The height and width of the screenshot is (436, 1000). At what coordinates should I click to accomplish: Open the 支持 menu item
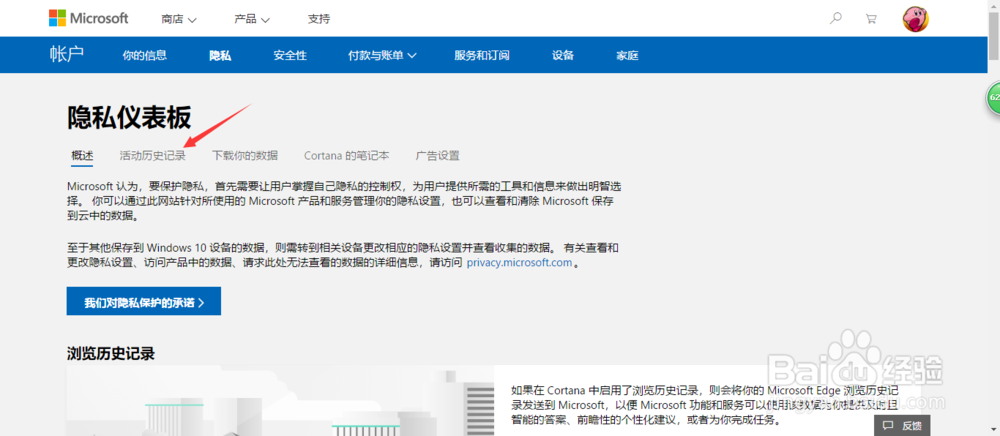[x=319, y=19]
